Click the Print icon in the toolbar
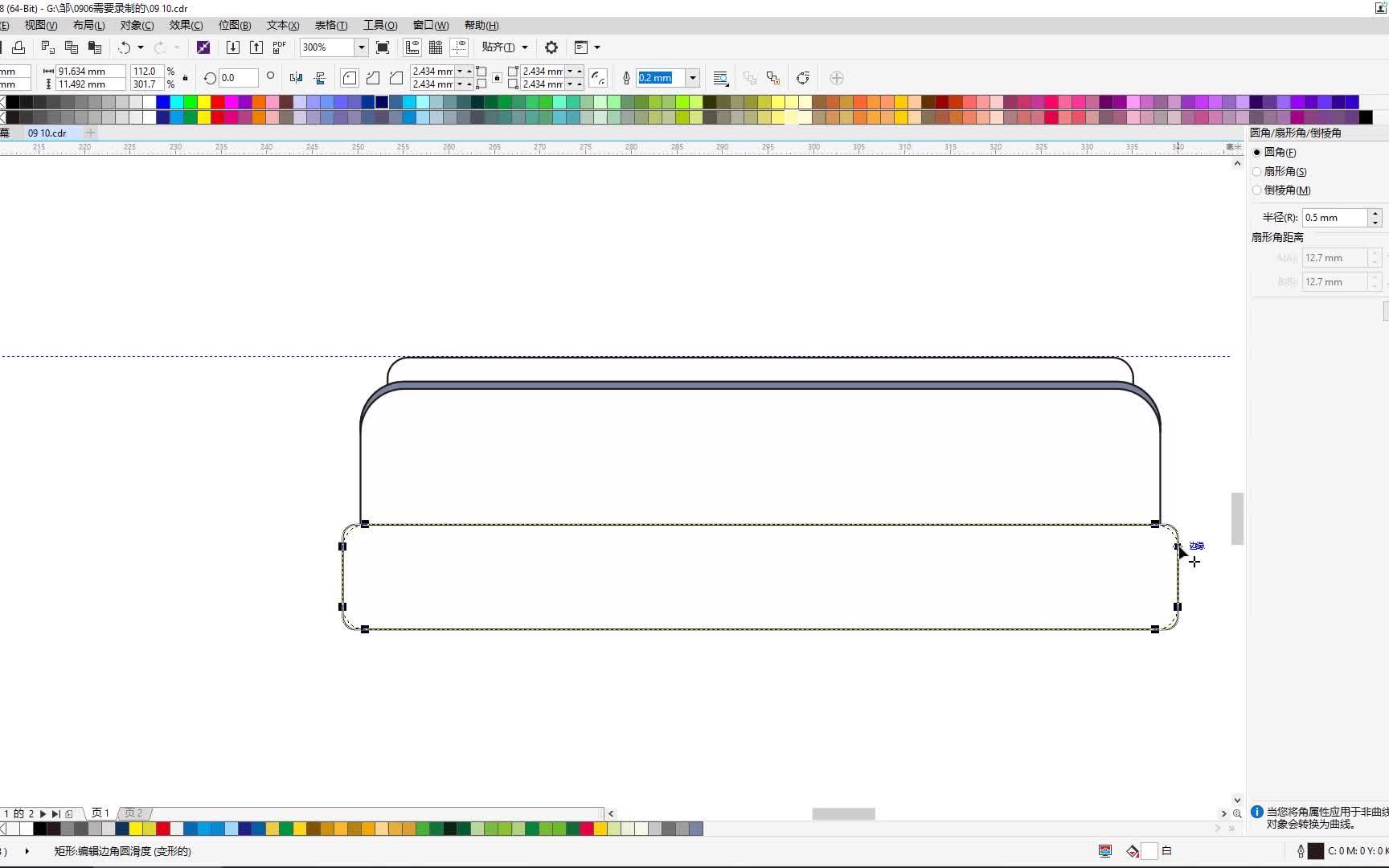Image resolution: width=1389 pixels, height=868 pixels. tap(18, 47)
